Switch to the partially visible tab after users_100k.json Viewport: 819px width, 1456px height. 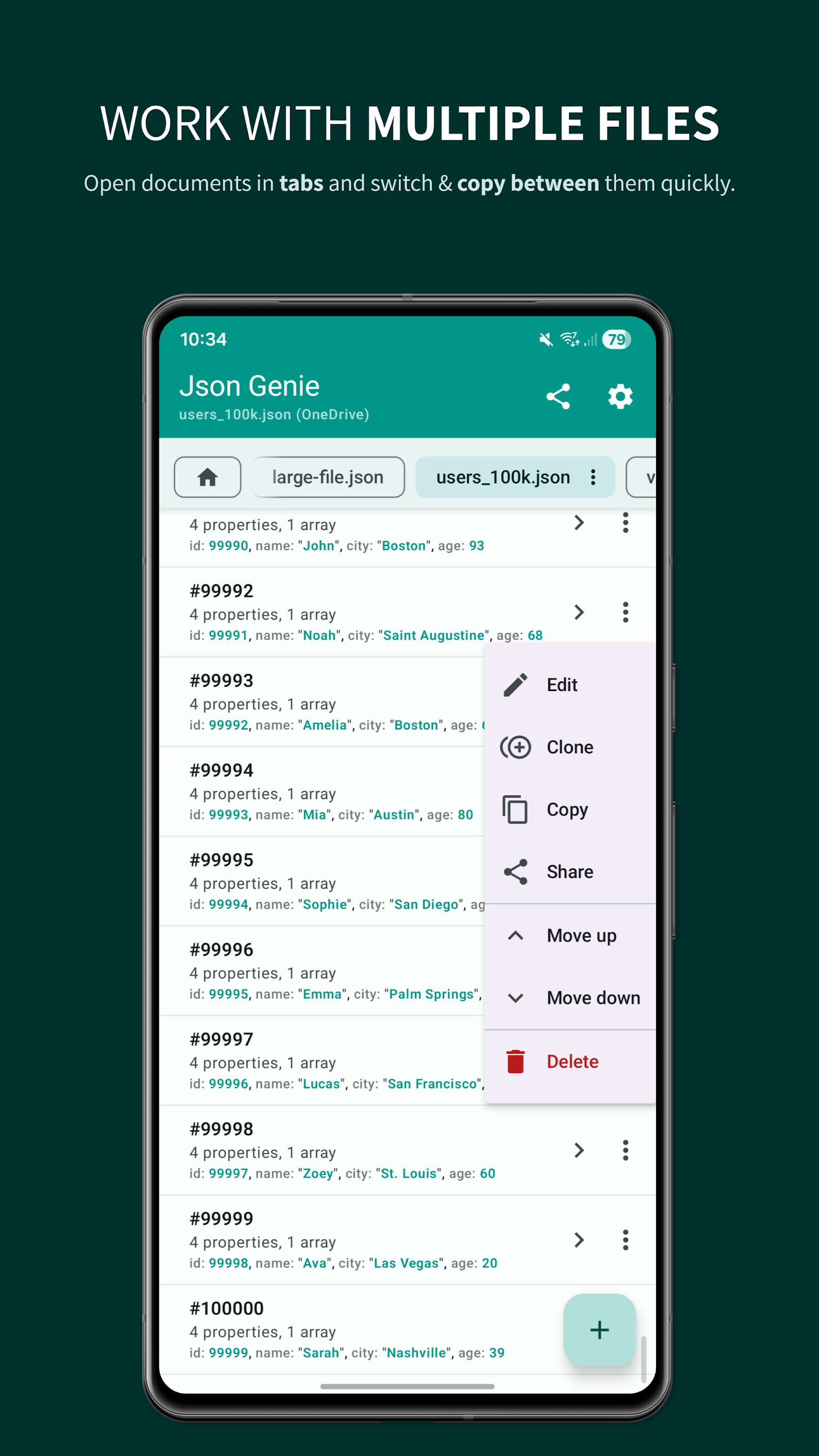coord(641,477)
